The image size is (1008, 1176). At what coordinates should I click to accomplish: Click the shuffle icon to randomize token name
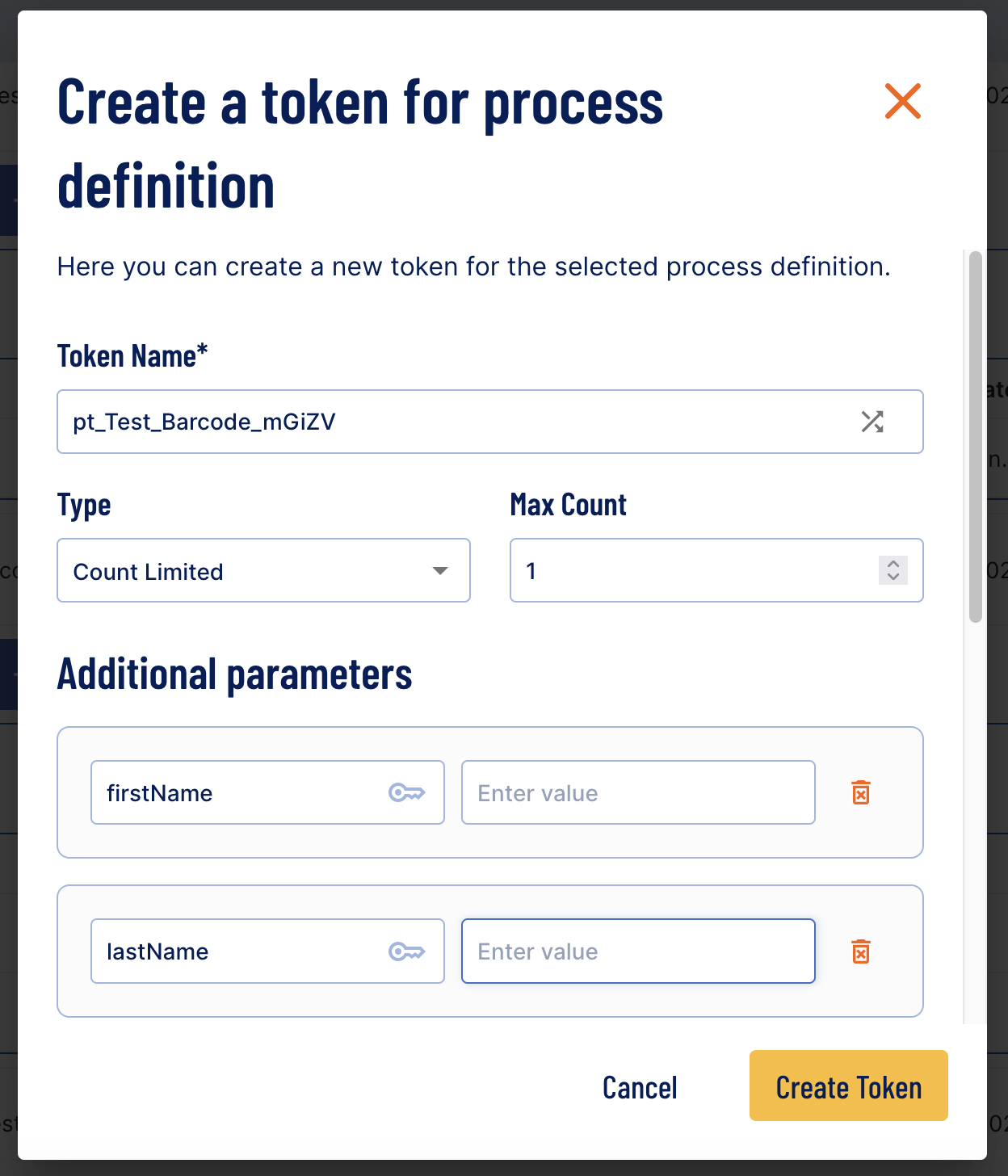pyautogui.click(x=872, y=422)
